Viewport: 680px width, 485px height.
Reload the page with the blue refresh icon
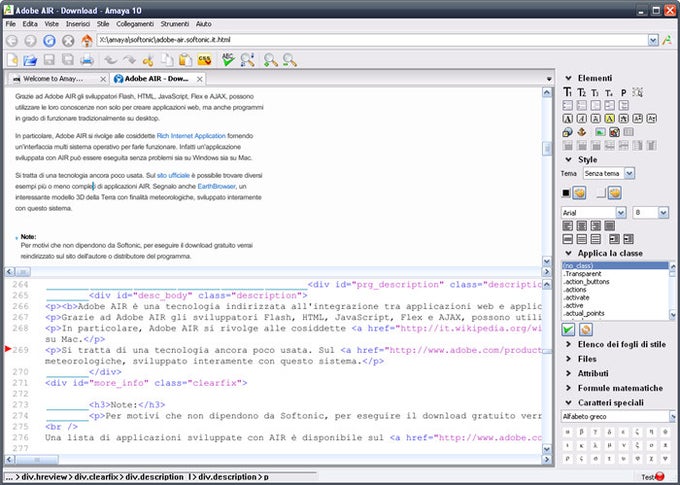(49, 40)
